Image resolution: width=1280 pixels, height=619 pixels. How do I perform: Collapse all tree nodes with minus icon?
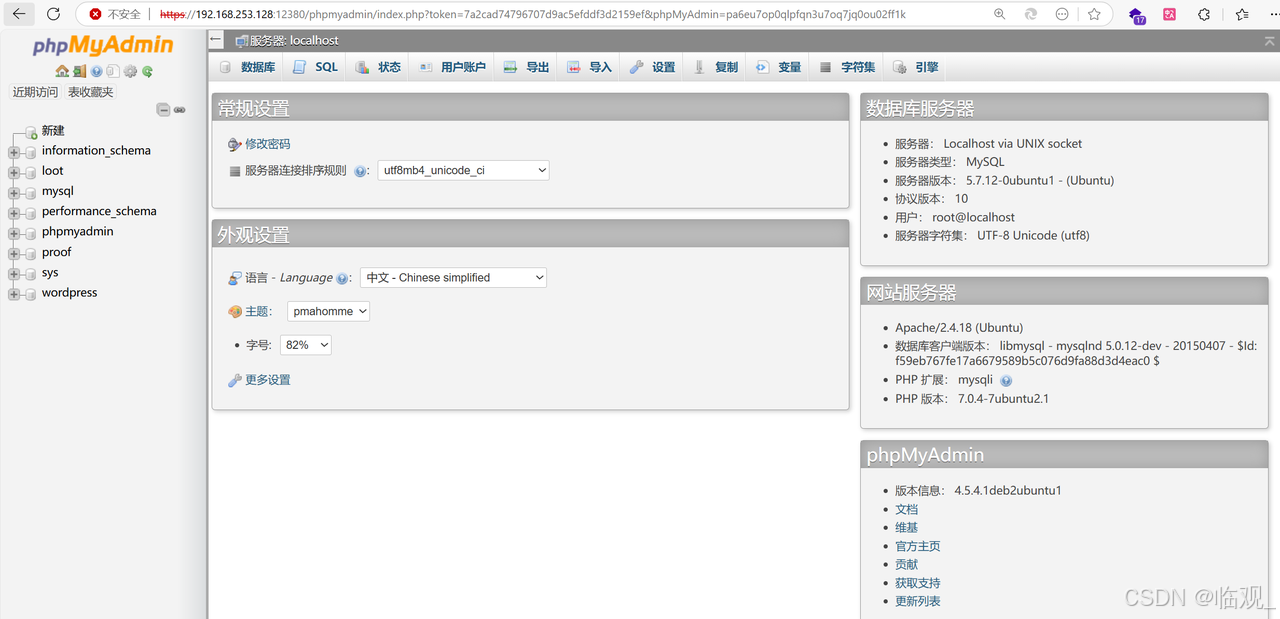(164, 110)
